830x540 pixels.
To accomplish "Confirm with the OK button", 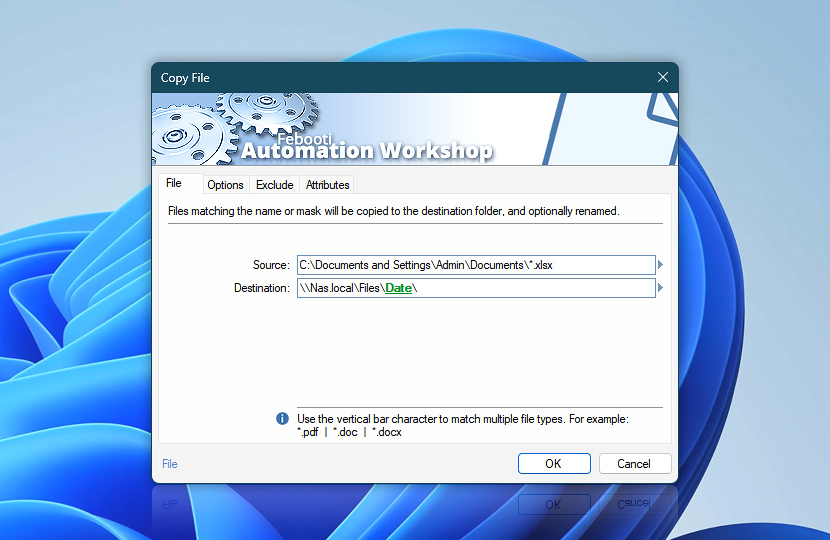I will click(x=554, y=464).
